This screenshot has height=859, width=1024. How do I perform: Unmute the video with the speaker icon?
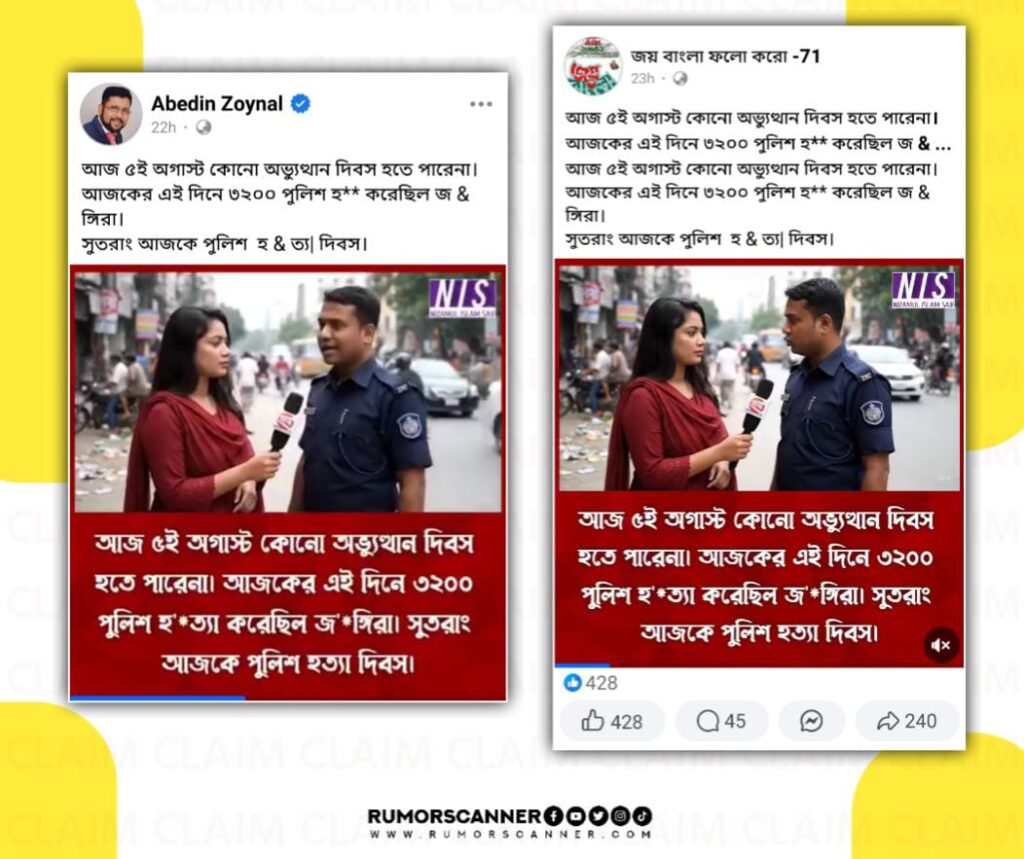[941, 645]
